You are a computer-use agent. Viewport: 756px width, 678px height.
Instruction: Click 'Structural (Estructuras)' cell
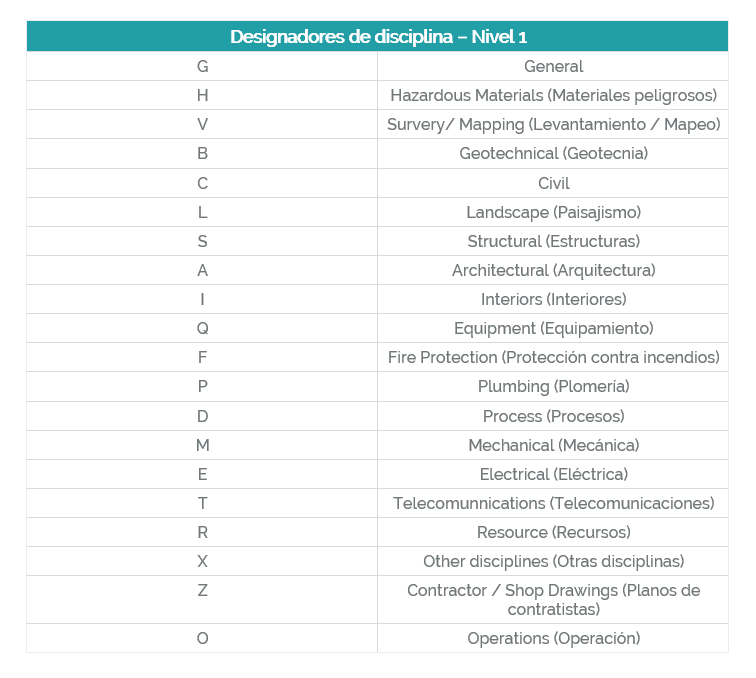[x=553, y=241]
